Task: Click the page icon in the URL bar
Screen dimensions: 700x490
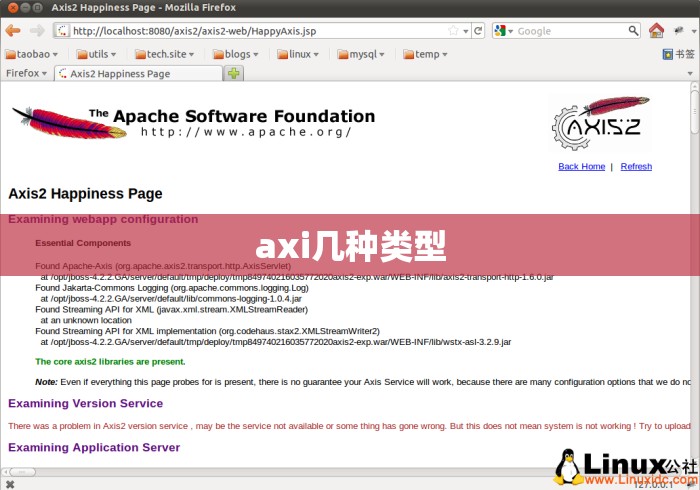Action: (x=62, y=31)
